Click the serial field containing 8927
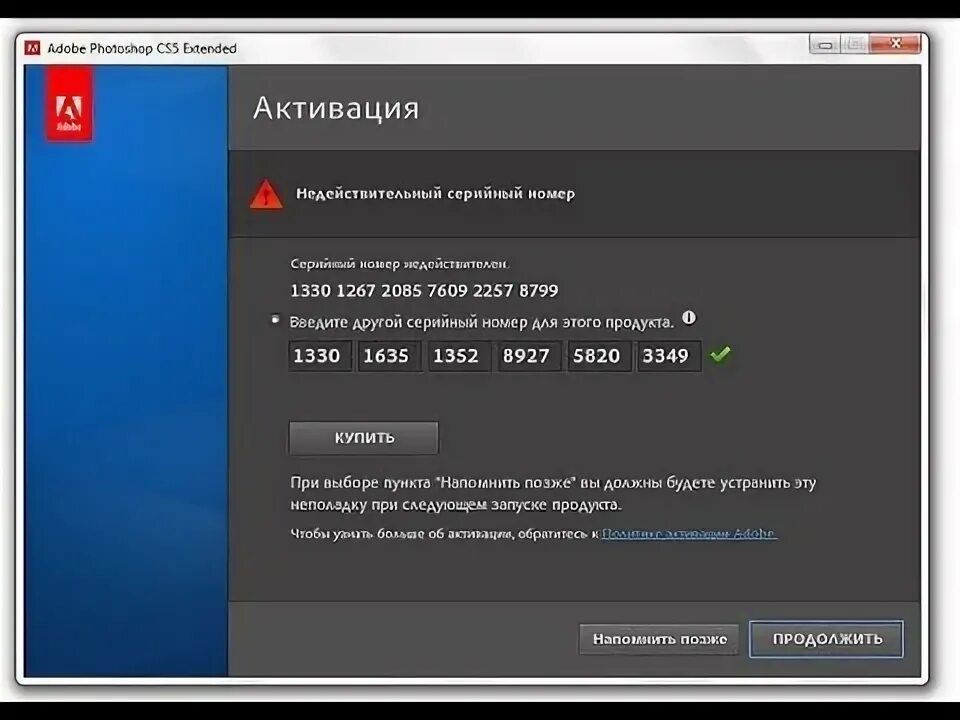Image resolution: width=960 pixels, height=720 pixels. click(529, 356)
